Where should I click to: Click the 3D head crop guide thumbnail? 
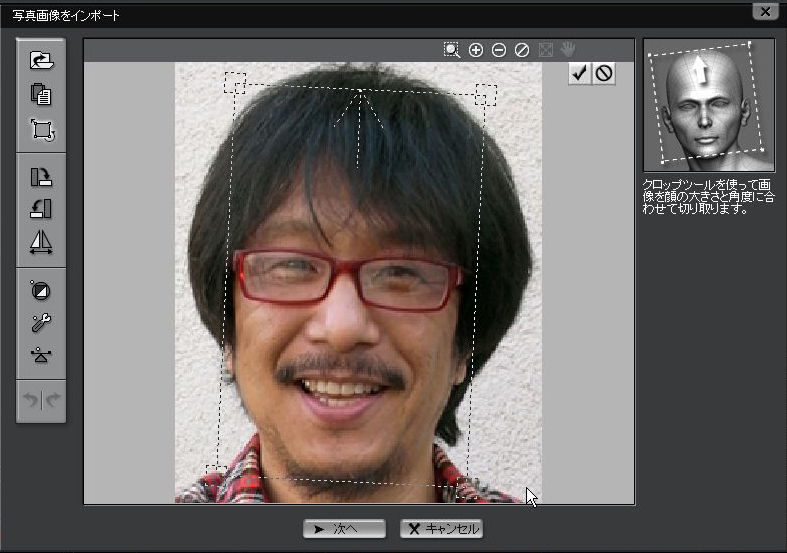coord(709,105)
